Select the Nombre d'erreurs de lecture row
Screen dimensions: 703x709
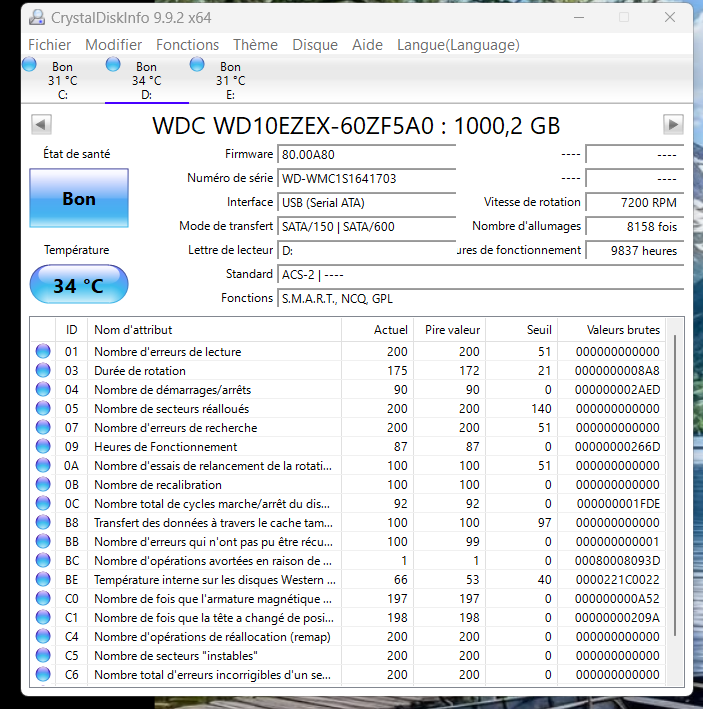pyautogui.click(x=348, y=351)
